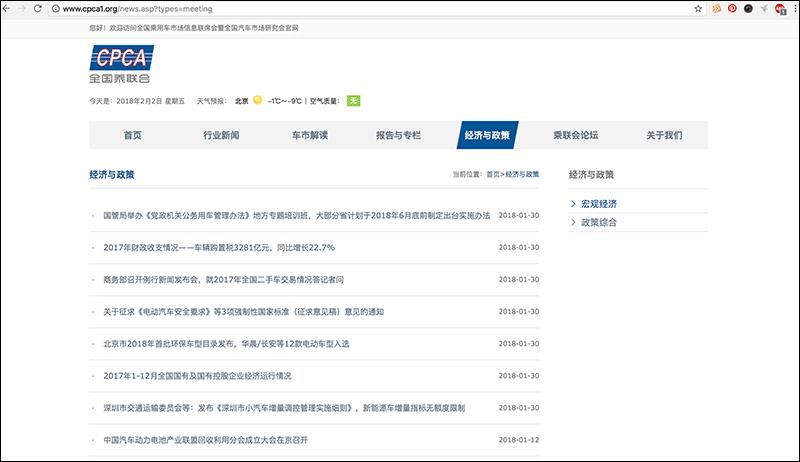This screenshot has width=800, height=462.
Task: Select the 经济与政策 navigation tab
Action: 487,135
